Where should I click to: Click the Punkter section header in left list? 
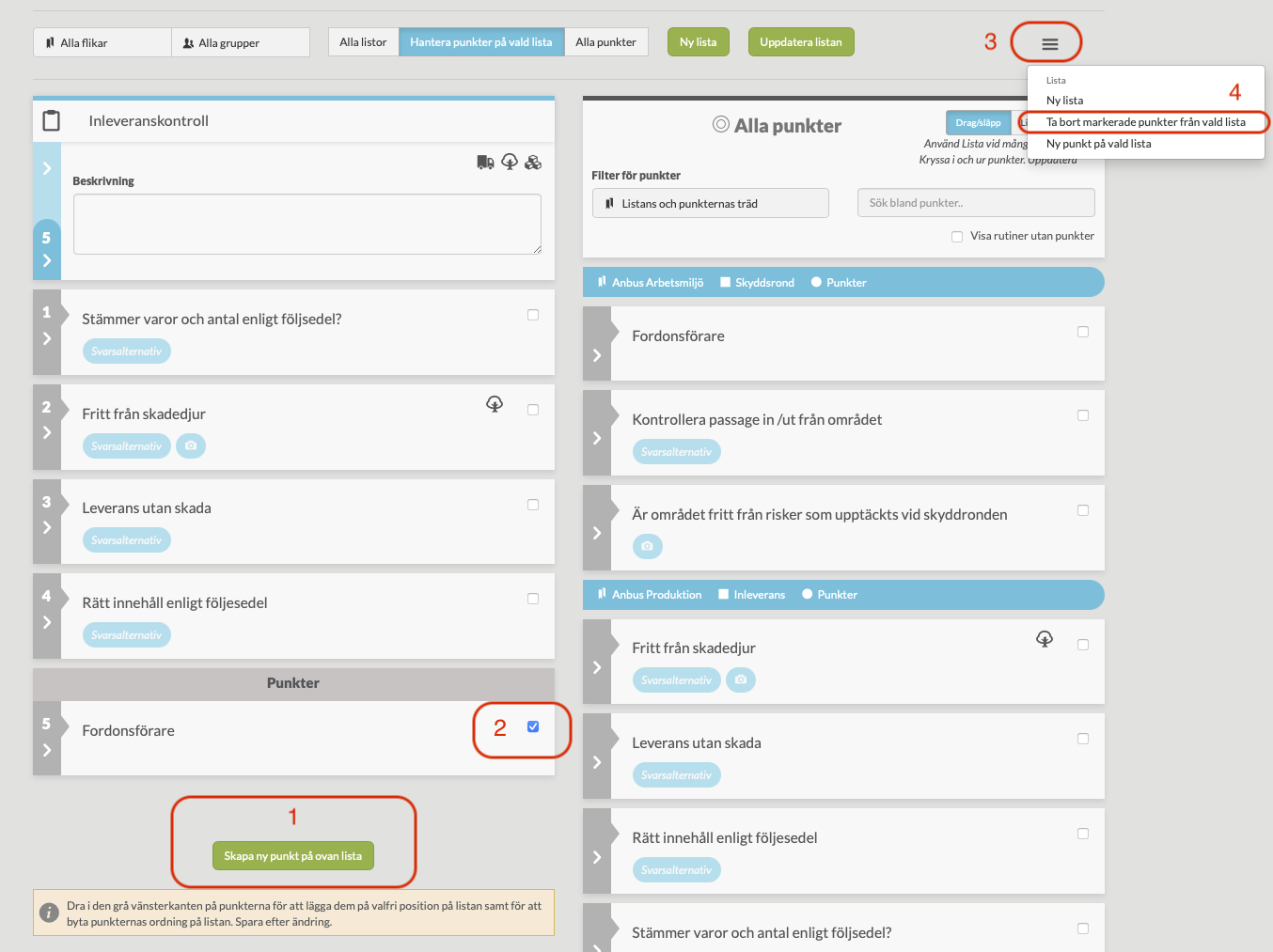293,683
